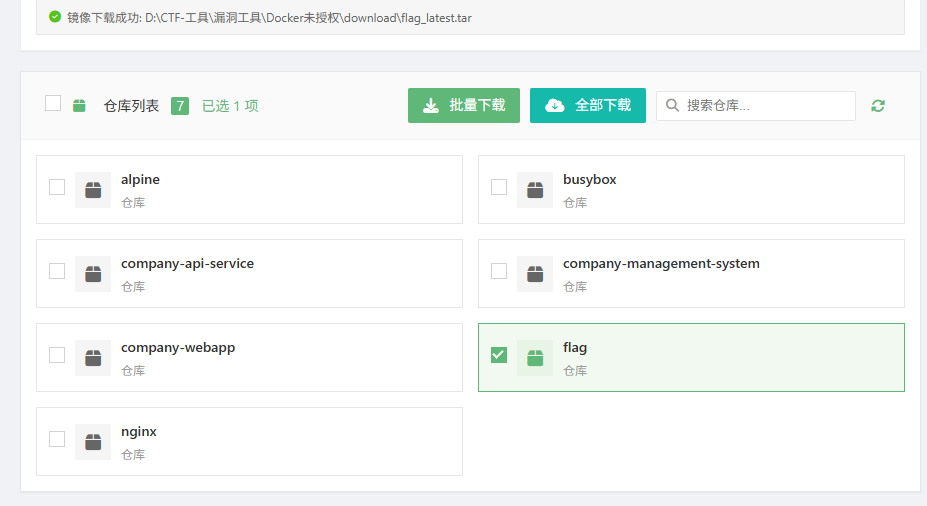927x506 pixels.
Task: Focus the 搜索仓库 search field
Action: pos(765,106)
